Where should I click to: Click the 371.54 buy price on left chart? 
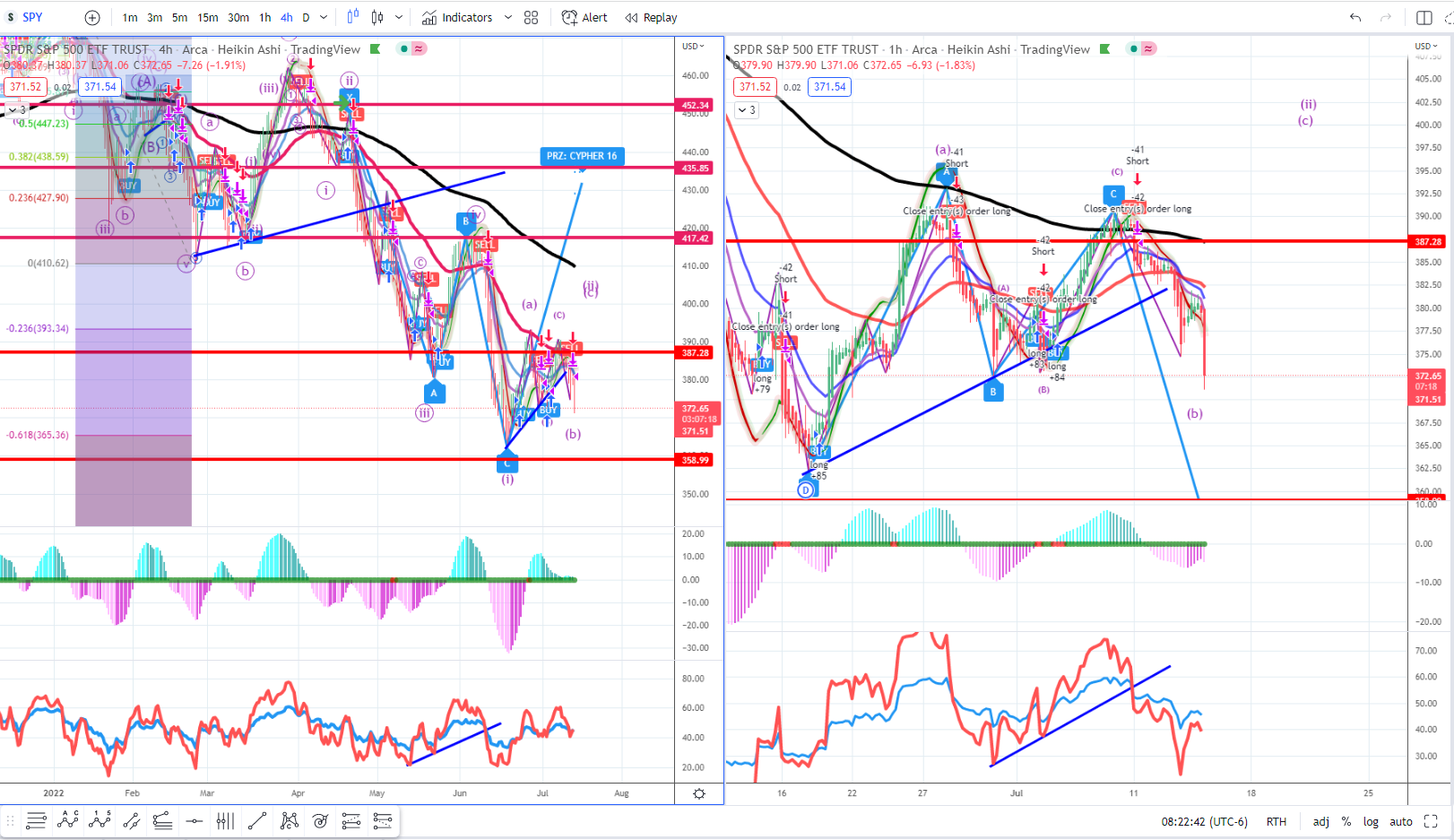tap(100, 87)
